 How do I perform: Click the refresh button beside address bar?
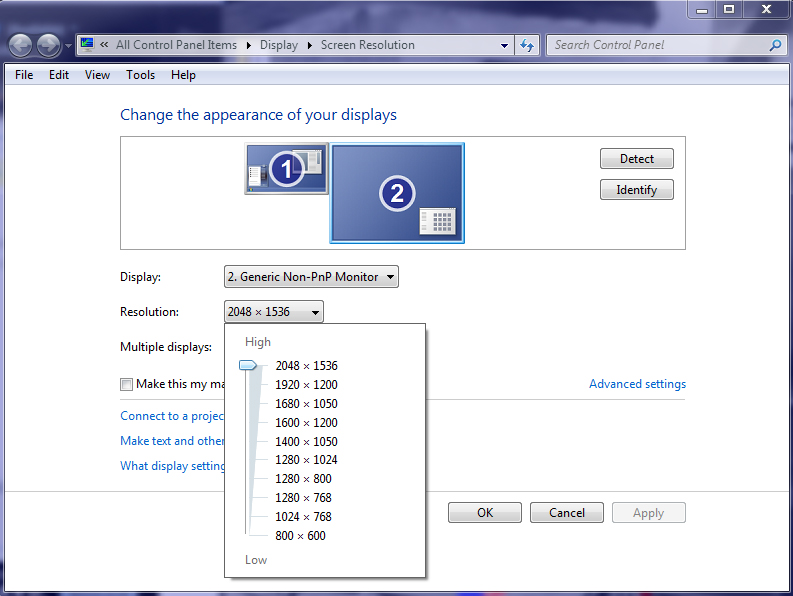pyautogui.click(x=528, y=45)
